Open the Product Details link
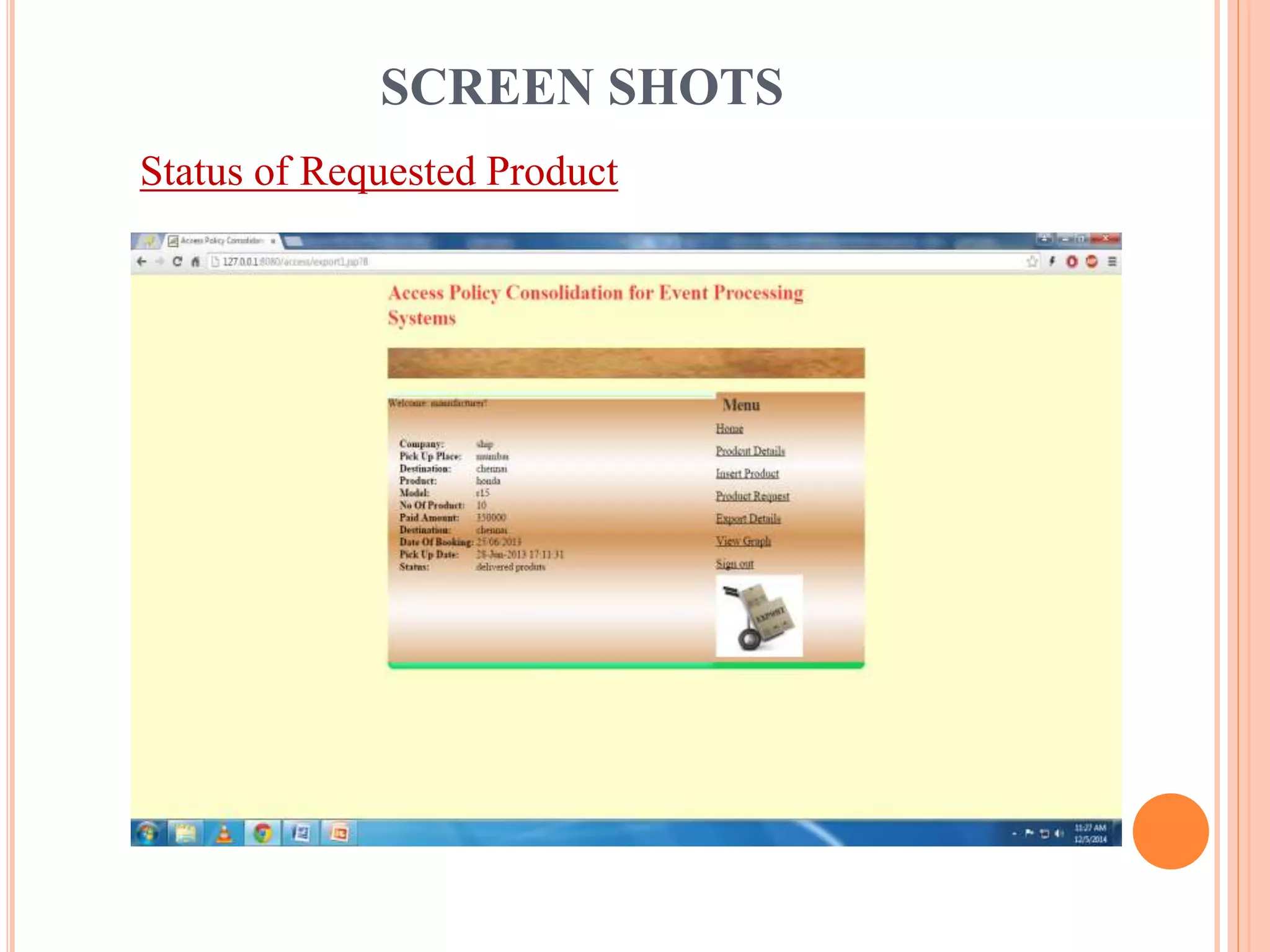 pos(750,451)
